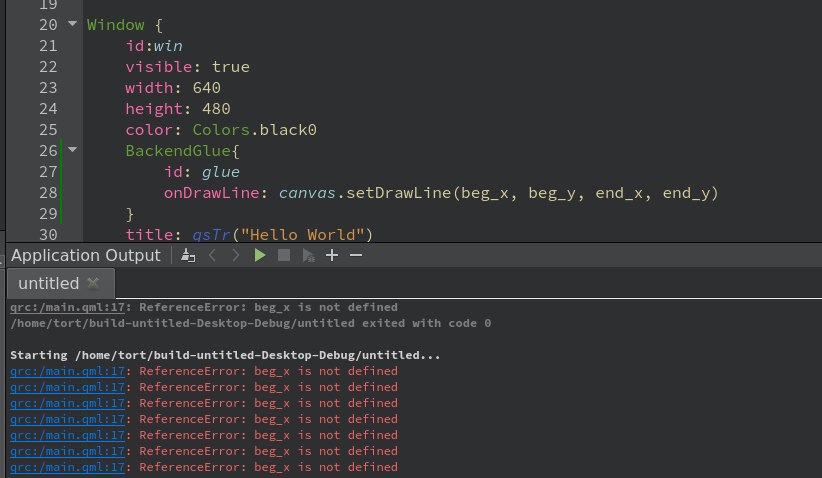Click line number 23 in the gutter
The height and width of the screenshot is (478, 822).
(48, 88)
